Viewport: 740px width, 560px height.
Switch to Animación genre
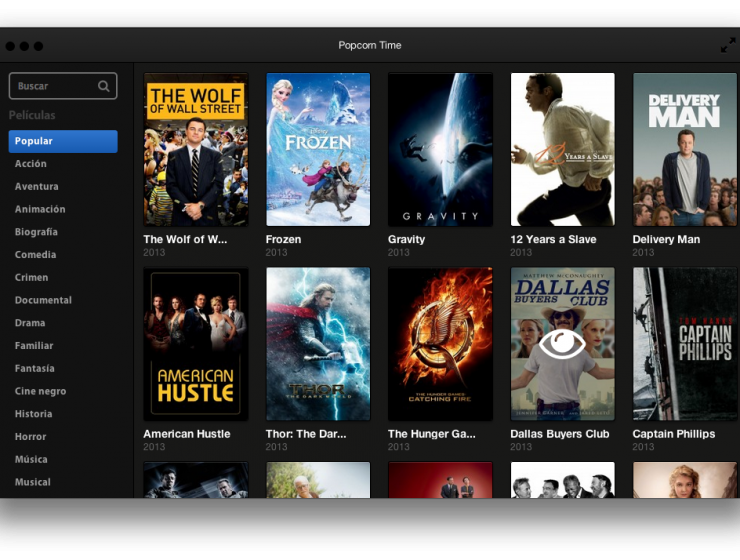pos(40,210)
